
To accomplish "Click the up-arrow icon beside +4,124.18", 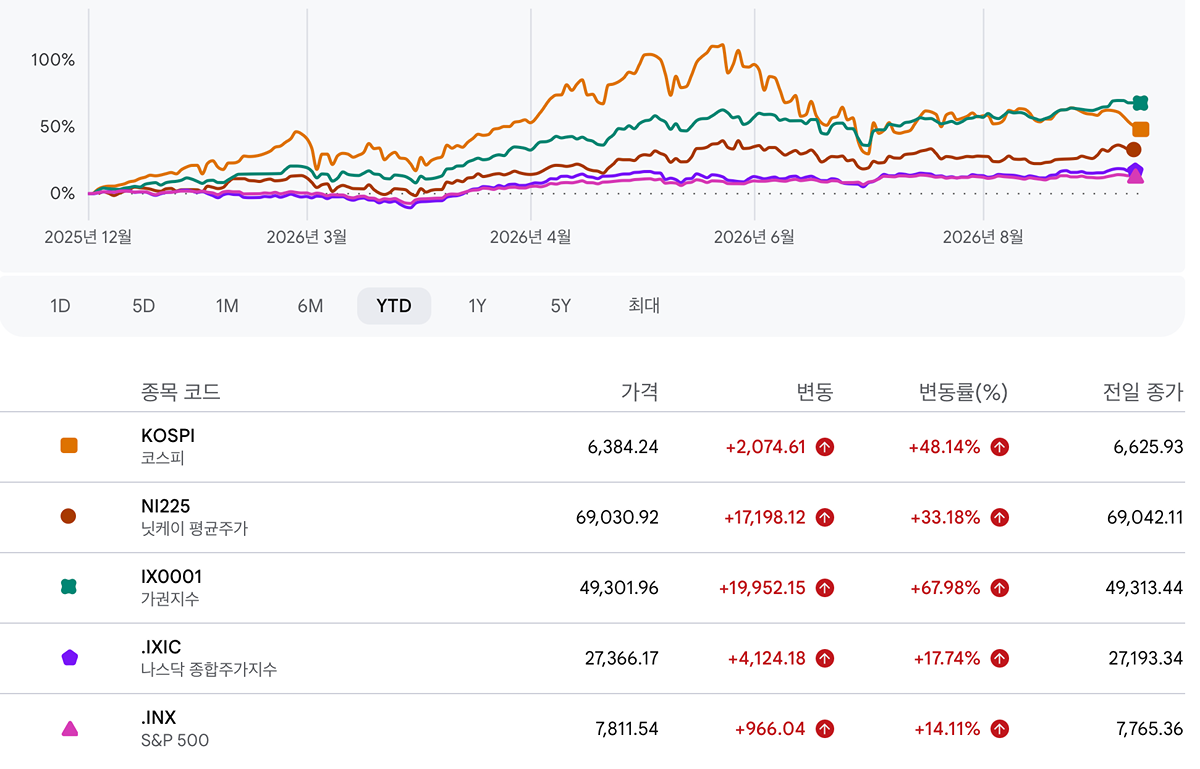I will [824, 658].
